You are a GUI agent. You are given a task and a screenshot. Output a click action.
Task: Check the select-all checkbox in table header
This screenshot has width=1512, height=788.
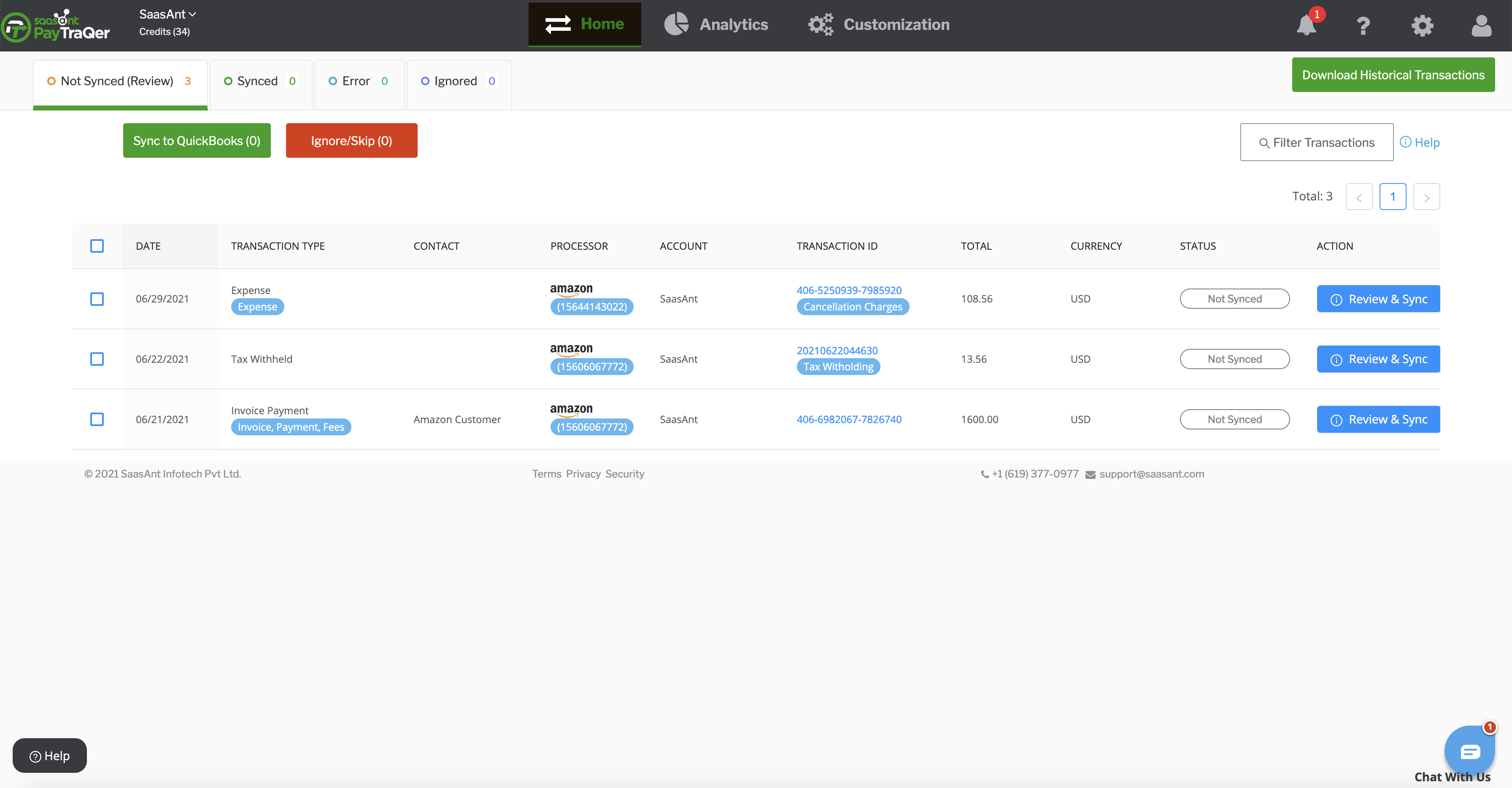click(97, 246)
